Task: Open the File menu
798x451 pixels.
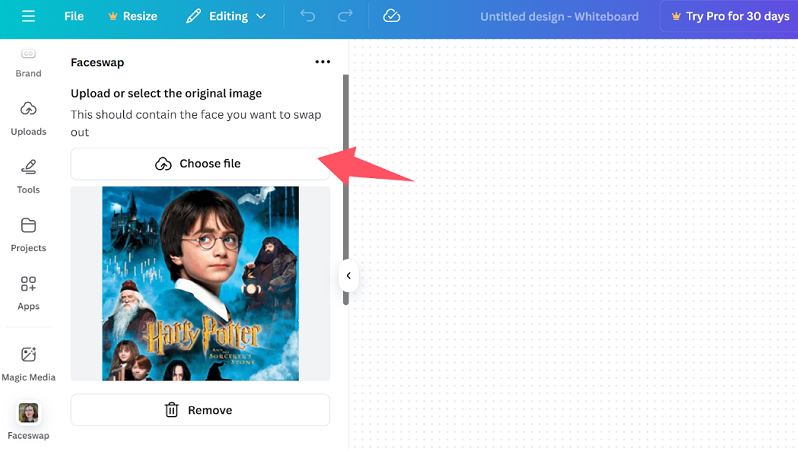Action: pyautogui.click(x=74, y=16)
